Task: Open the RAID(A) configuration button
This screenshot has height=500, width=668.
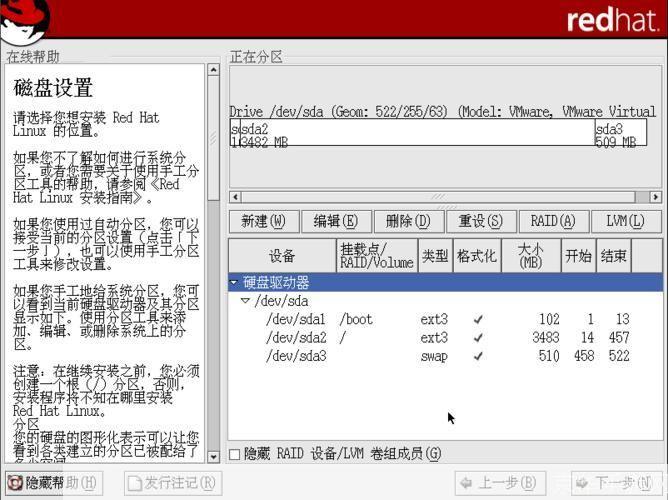Action: pos(553,221)
